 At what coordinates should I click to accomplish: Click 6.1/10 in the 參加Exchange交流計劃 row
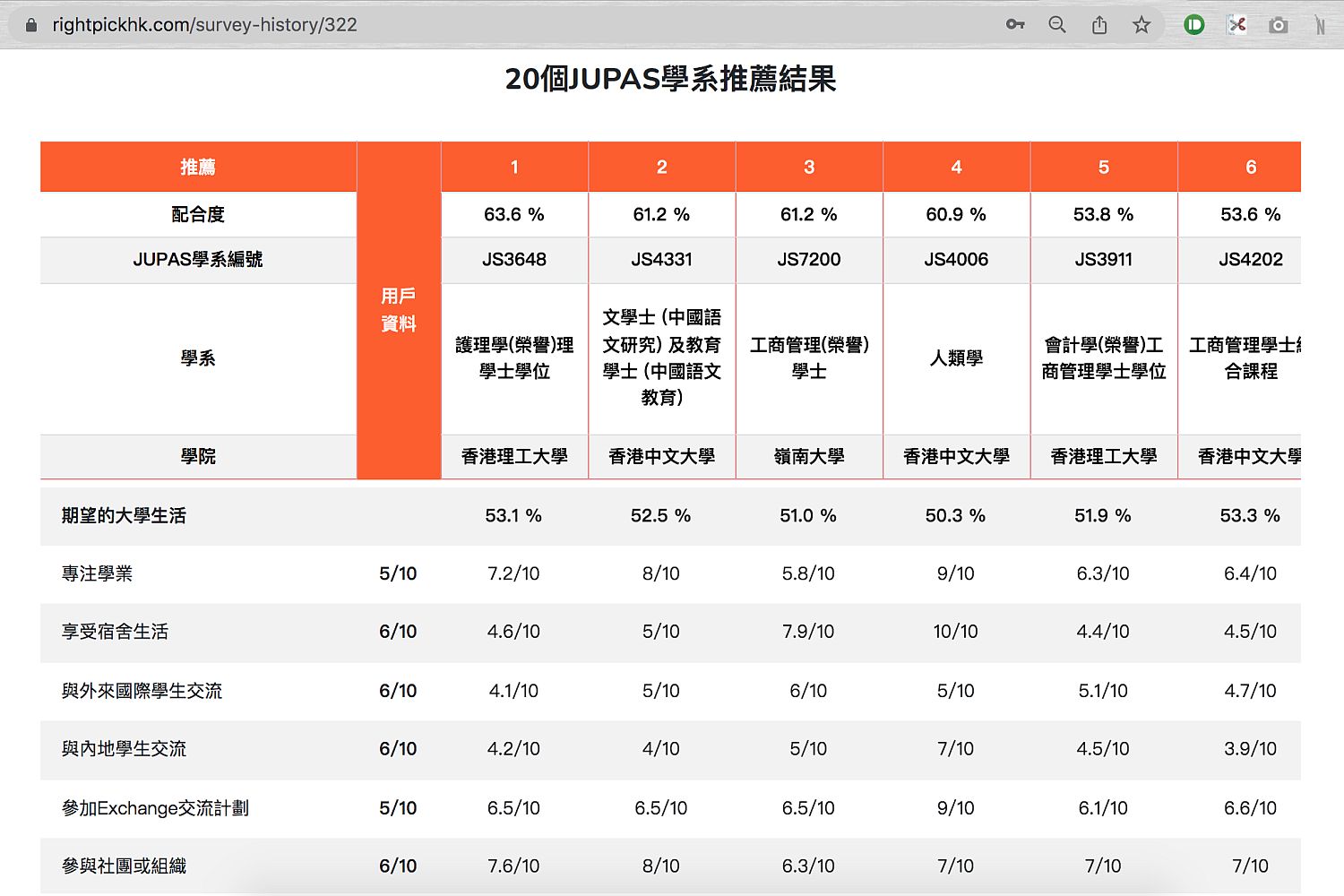[1103, 809]
